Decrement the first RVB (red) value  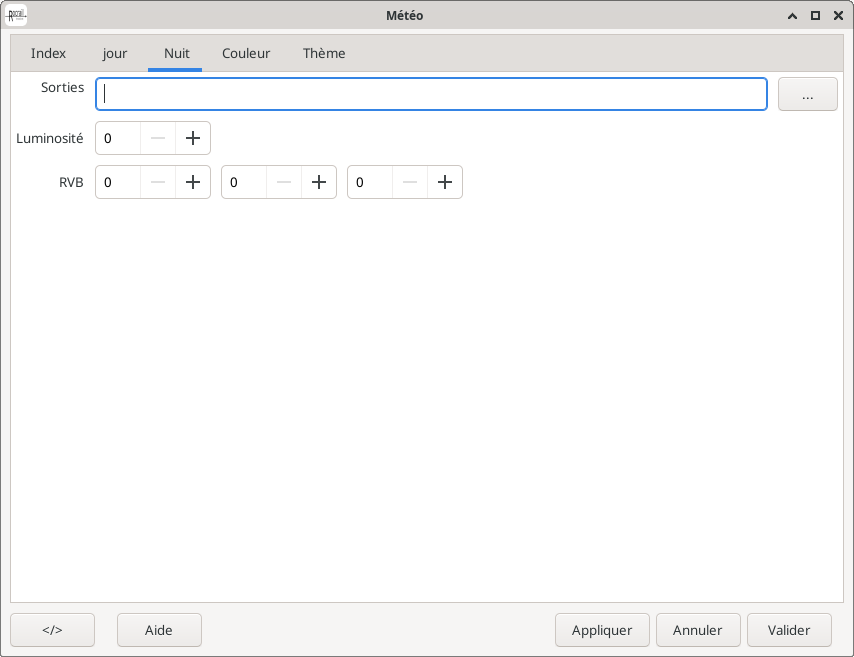[158, 182]
